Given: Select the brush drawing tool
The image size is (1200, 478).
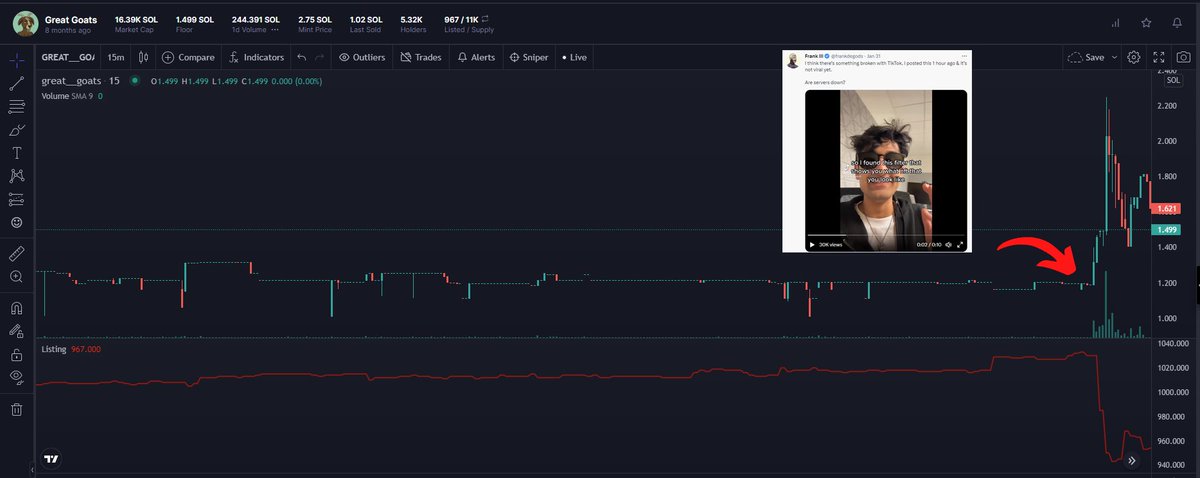Looking at the screenshot, I should [16, 129].
